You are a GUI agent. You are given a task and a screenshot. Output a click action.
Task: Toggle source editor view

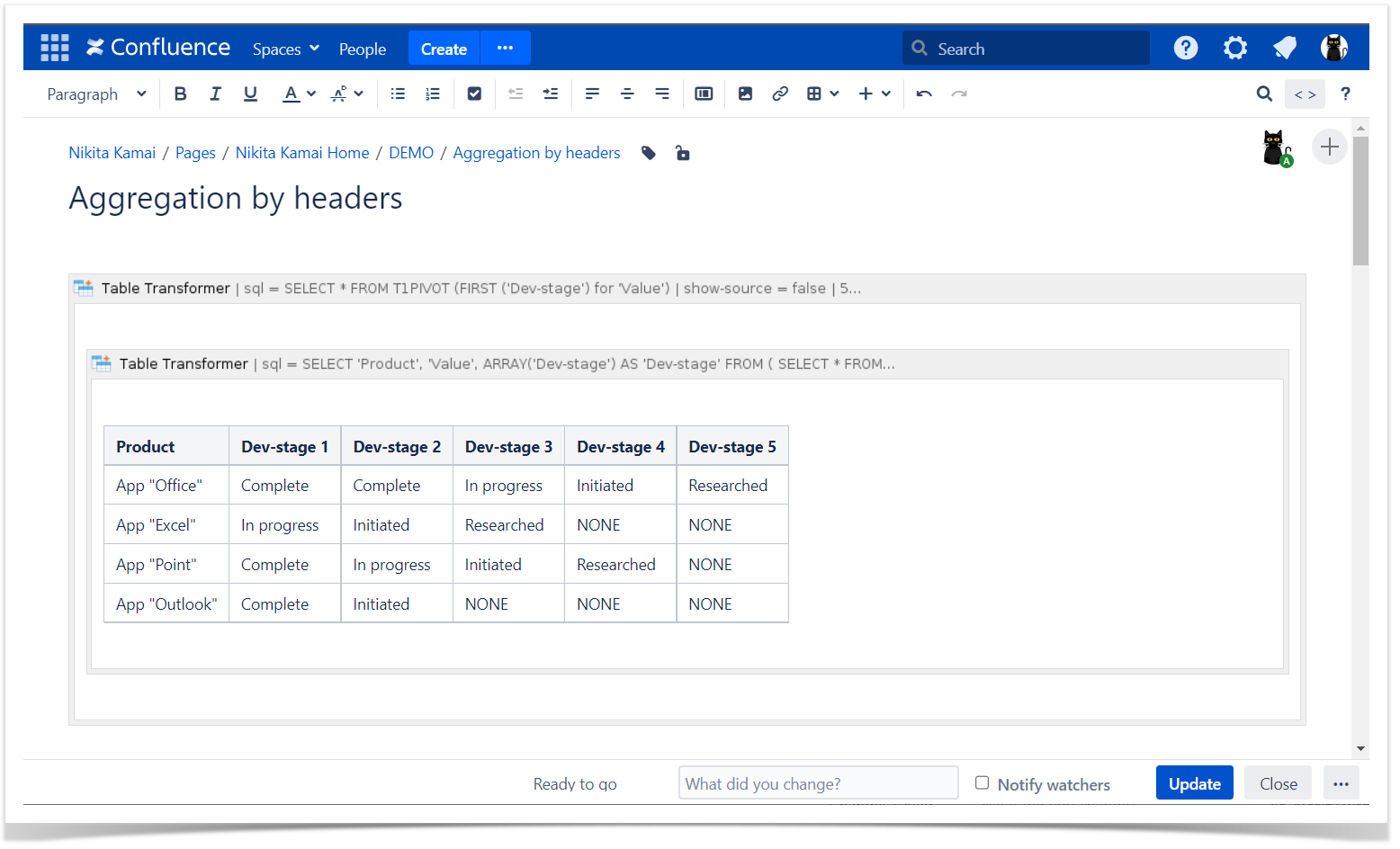tap(1305, 94)
